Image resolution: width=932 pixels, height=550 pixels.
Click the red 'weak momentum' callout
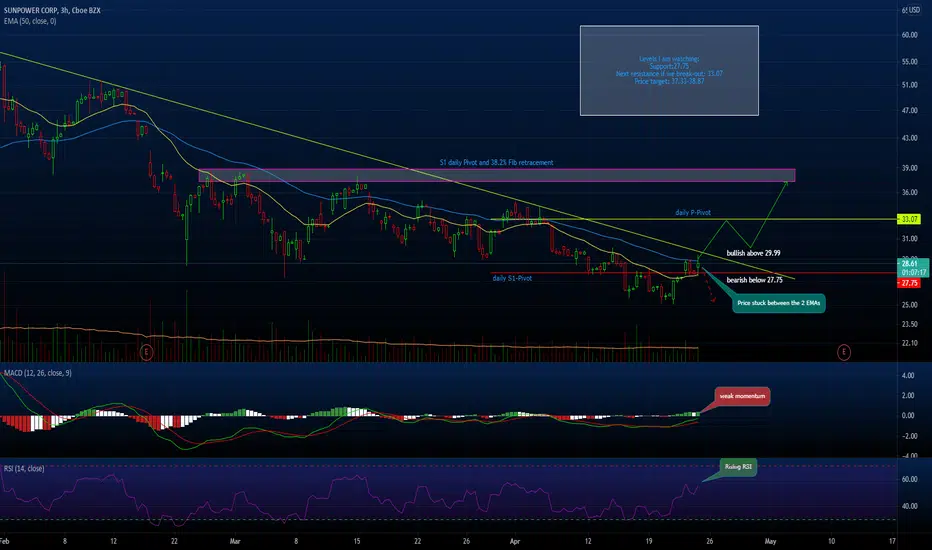coord(742,396)
